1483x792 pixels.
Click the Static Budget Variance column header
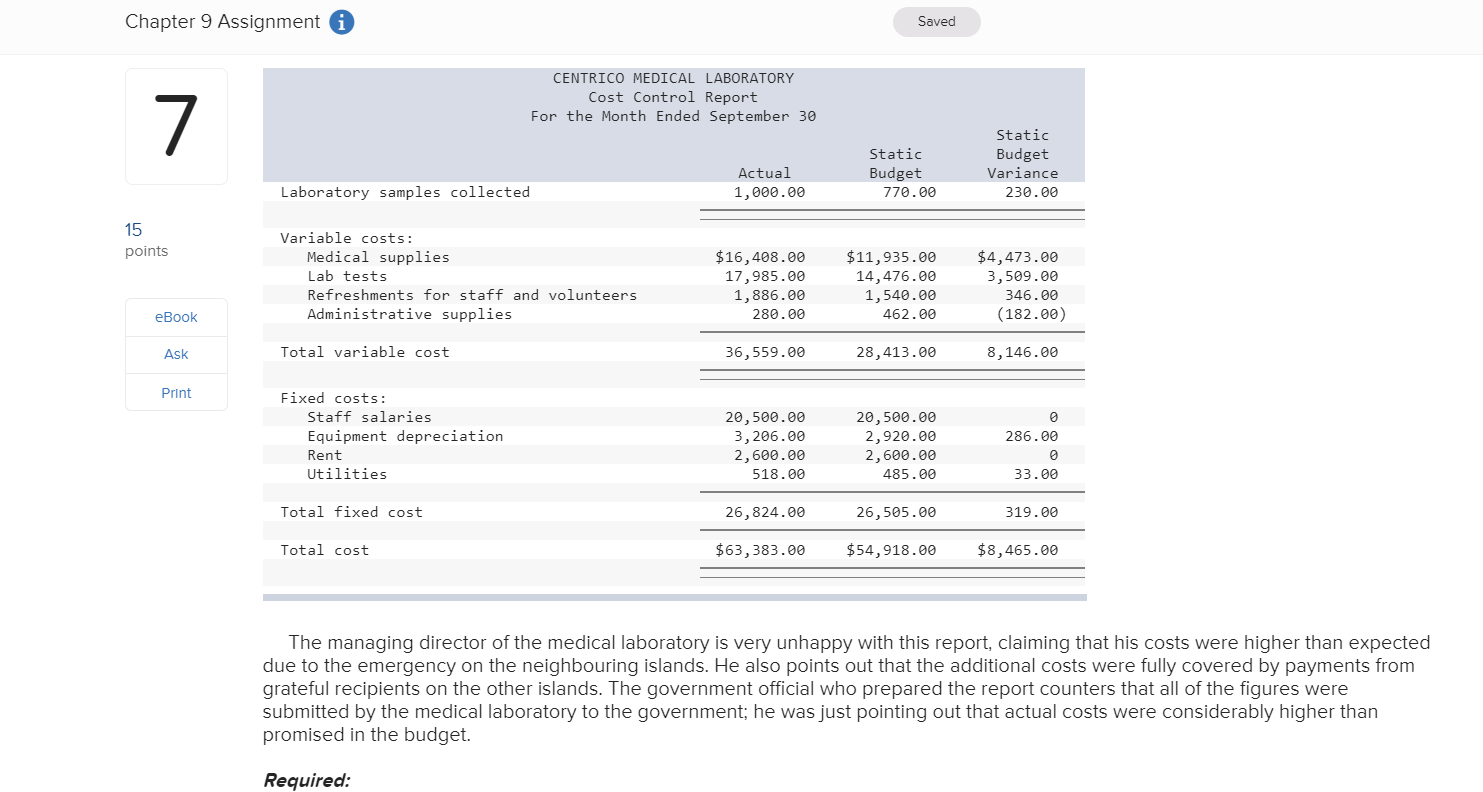pos(1022,154)
